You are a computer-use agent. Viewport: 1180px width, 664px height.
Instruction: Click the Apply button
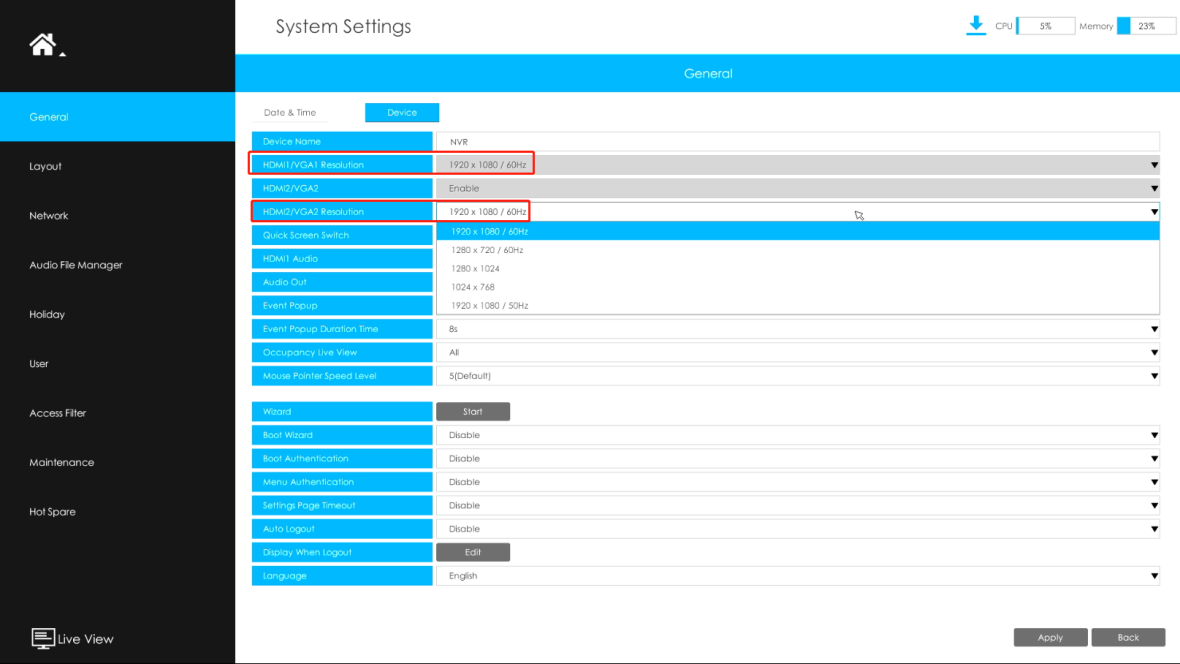(x=1050, y=638)
